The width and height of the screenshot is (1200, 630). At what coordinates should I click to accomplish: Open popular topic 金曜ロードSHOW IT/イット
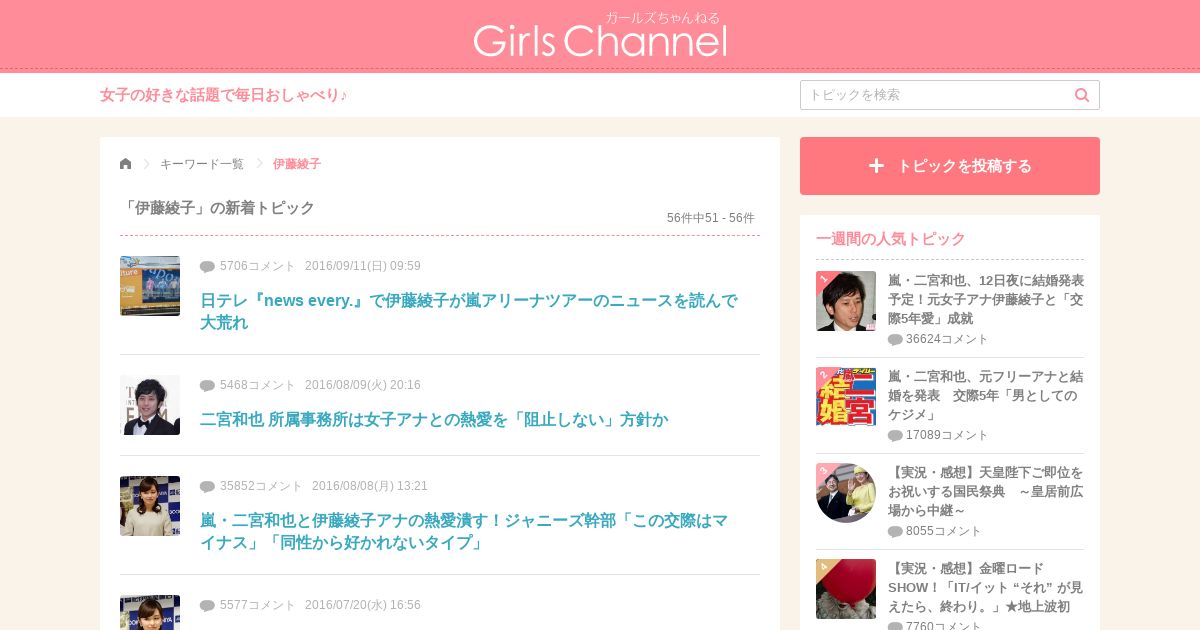tap(986, 587)
